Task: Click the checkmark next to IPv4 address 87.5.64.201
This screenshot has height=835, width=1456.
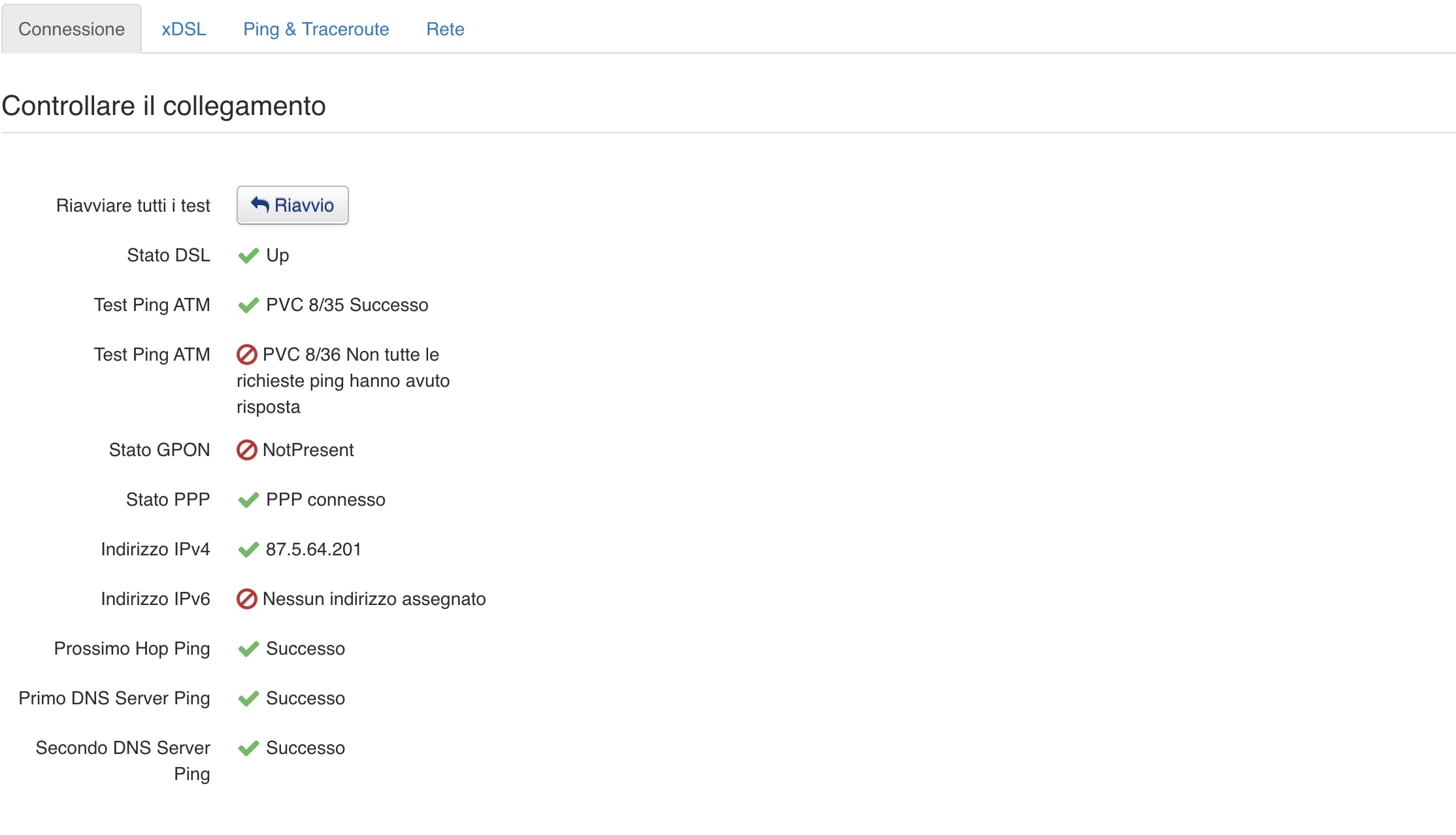Action: point(248,549)
